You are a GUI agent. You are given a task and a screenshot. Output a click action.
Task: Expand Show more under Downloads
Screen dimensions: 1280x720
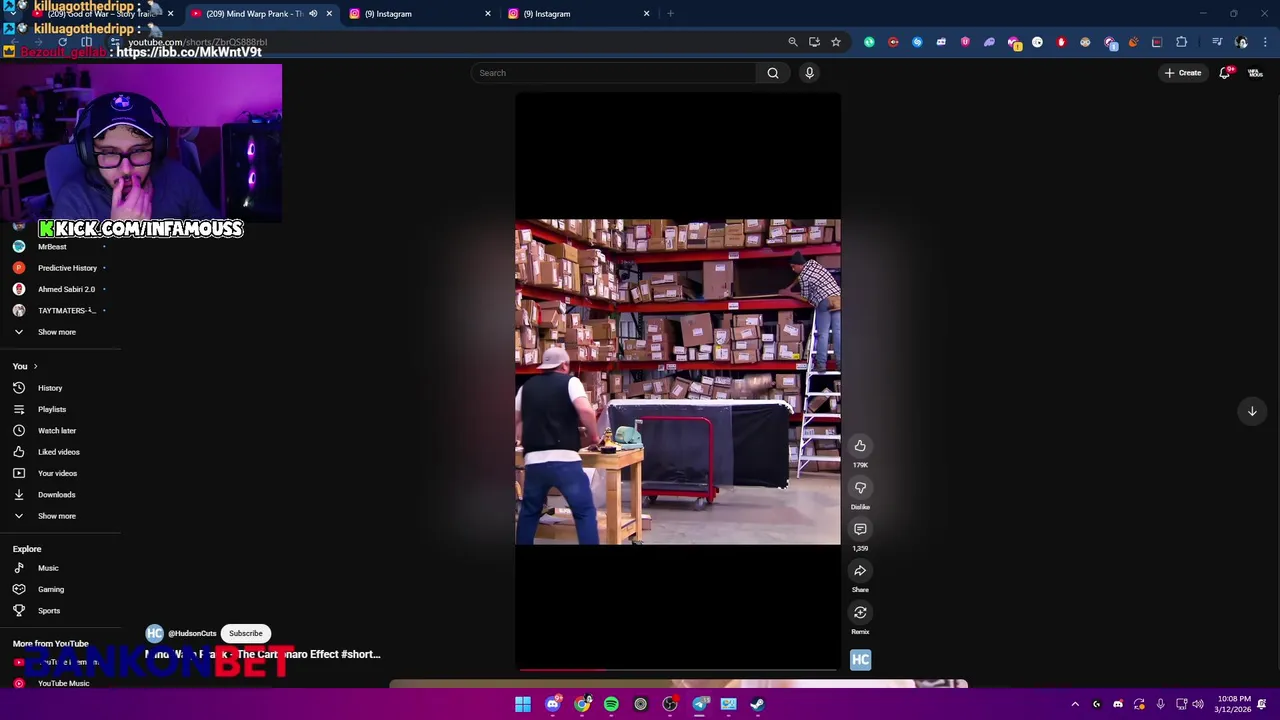(56, 516)
